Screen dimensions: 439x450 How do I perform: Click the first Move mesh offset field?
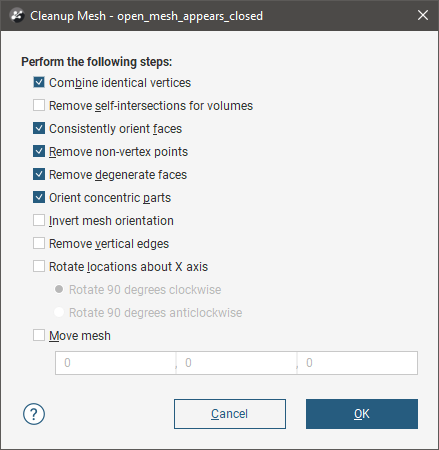coord(116,363)
